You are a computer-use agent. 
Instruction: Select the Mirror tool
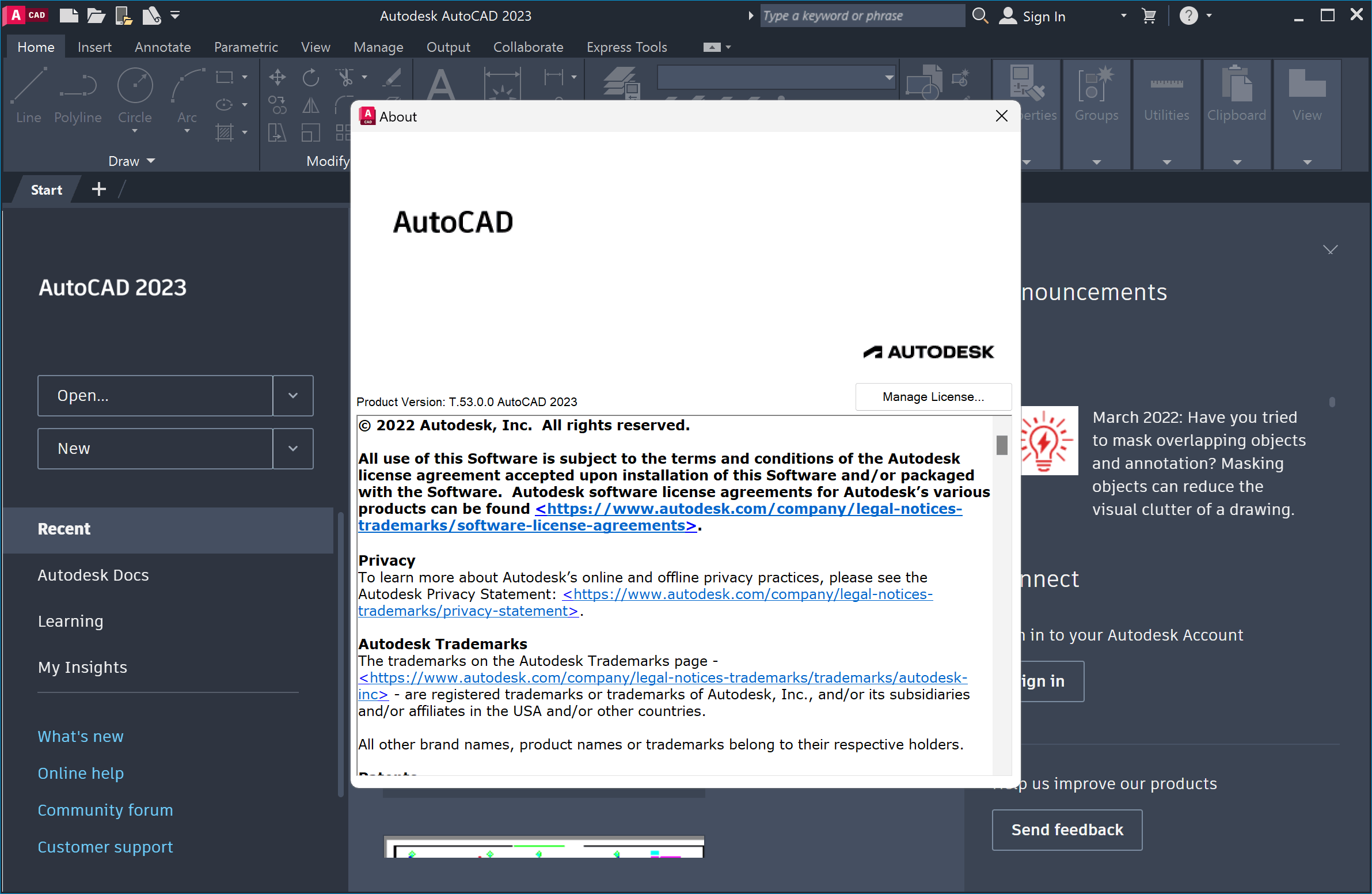(311, 104)
